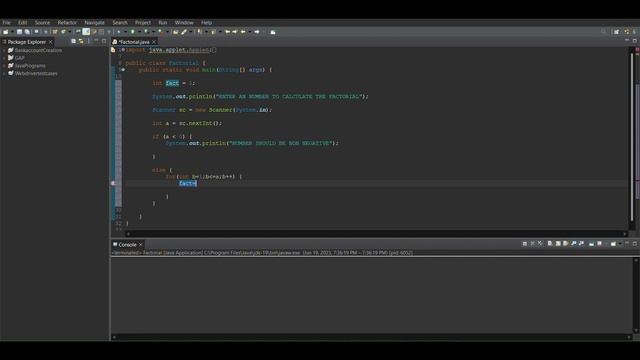Select the JavaPrograms project name in tree
This screenshot has width=640, height=360.
click(x=30, y=66)
